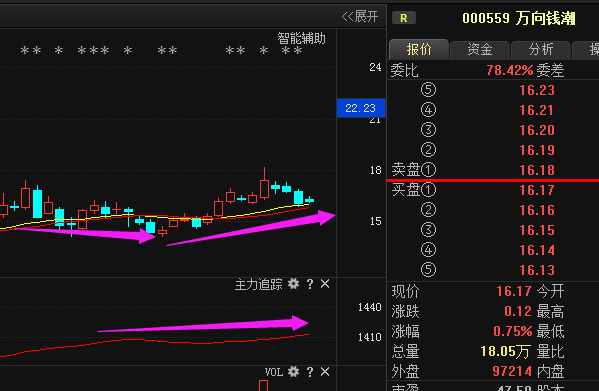Show help for the 主力追踪 indicator
This screenshot has width=599, height=391.
click(310, 284)
